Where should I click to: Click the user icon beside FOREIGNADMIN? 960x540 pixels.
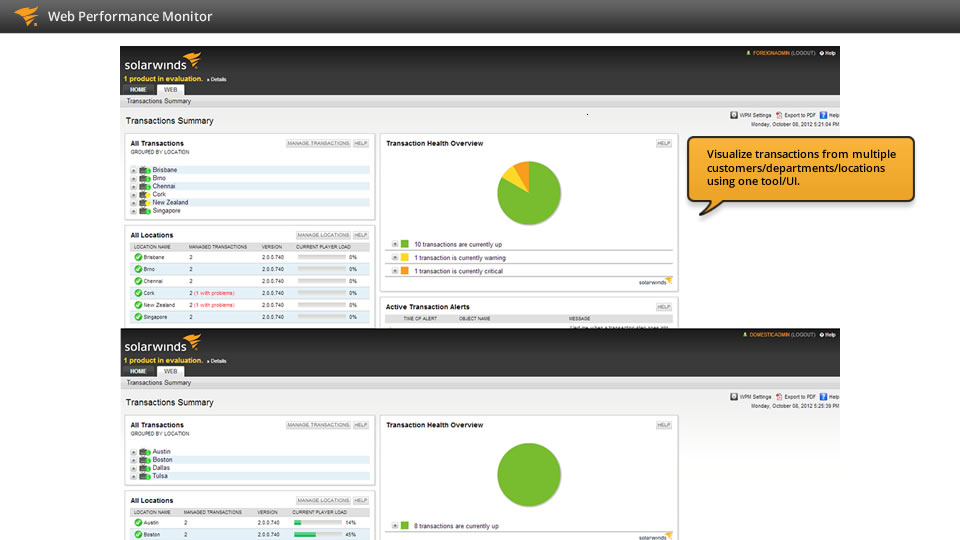coord(748,53)
